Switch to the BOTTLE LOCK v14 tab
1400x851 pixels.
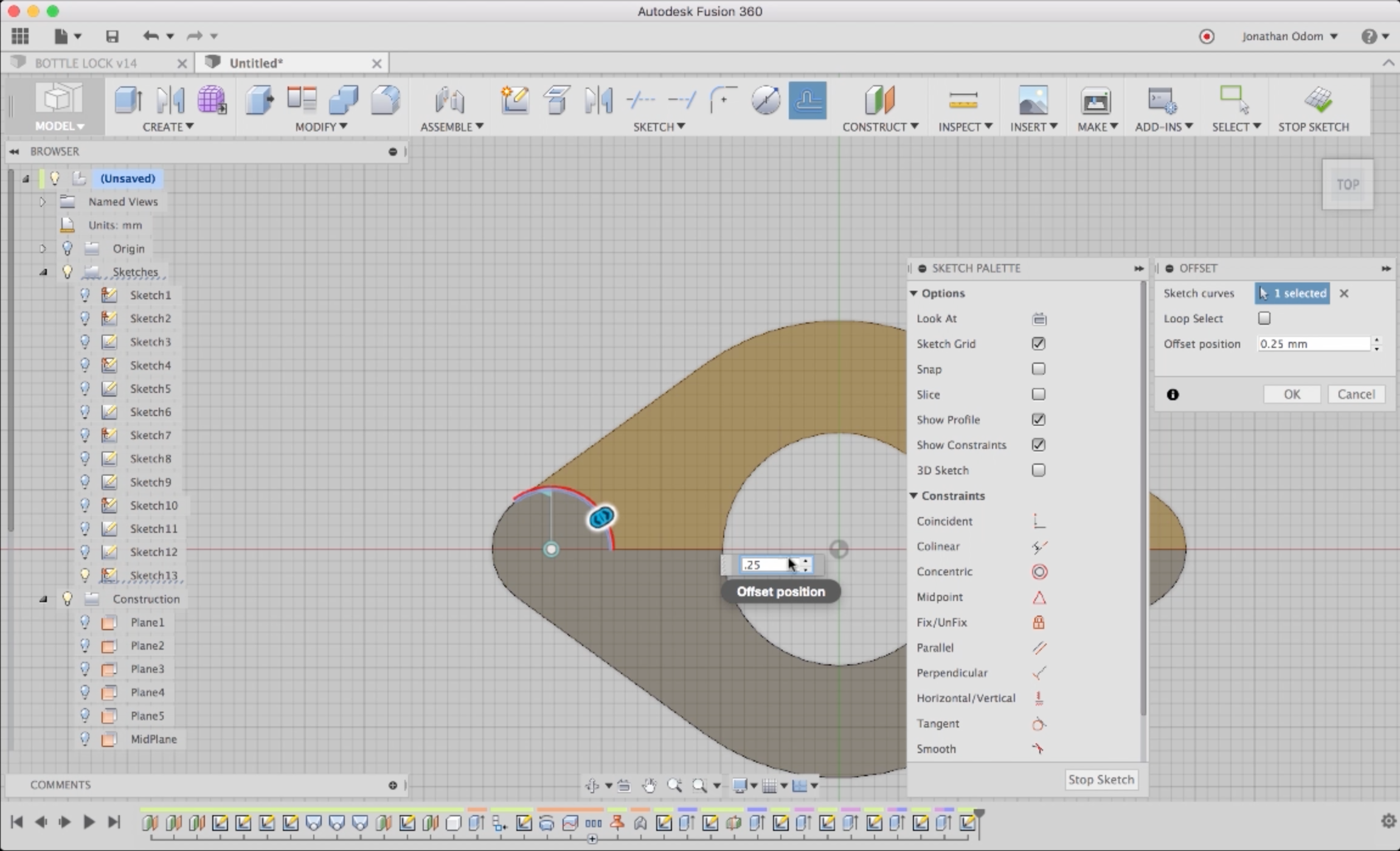click(x=86, y=63)
